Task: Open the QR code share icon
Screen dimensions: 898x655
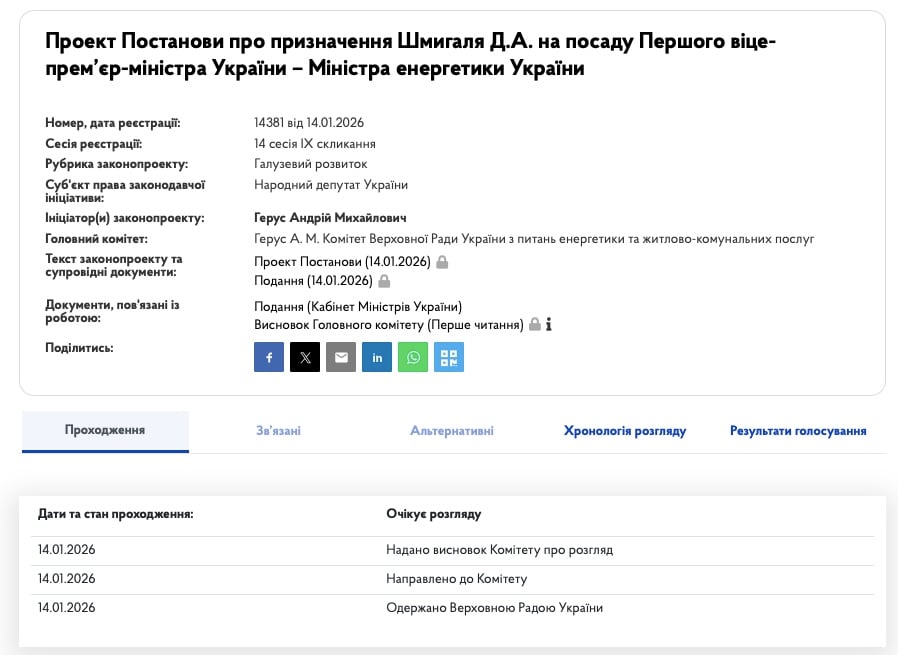Action: point(449,357)
